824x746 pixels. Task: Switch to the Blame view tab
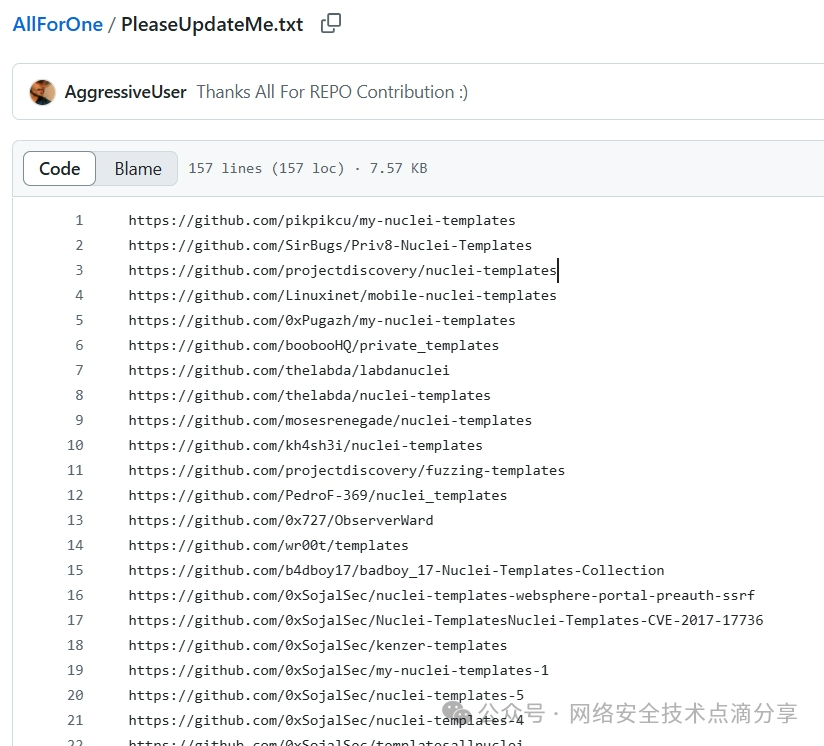138,169
